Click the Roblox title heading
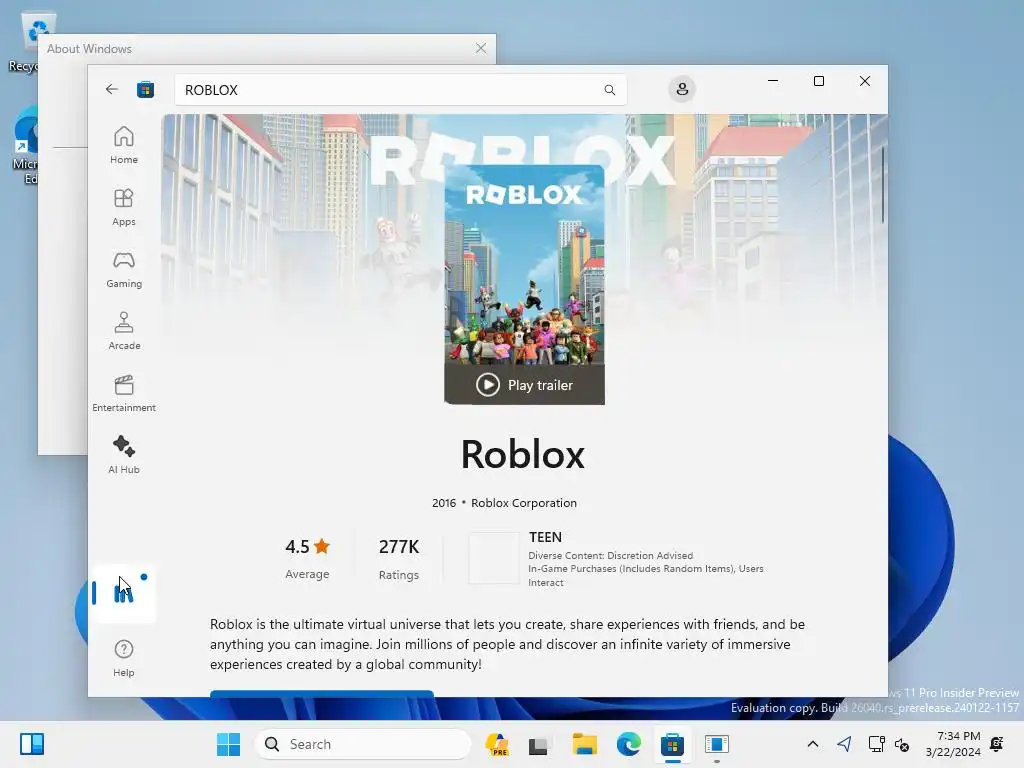This screenshot has width=1024, height=768. (522, 455)
